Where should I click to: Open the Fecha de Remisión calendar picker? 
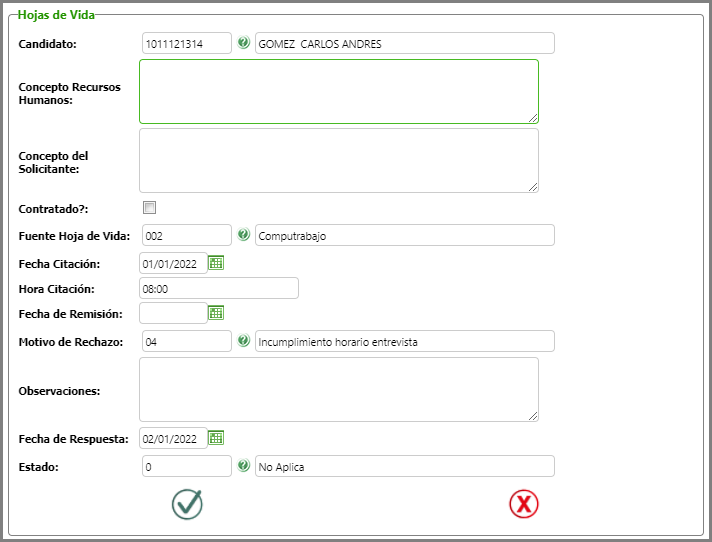215,313
